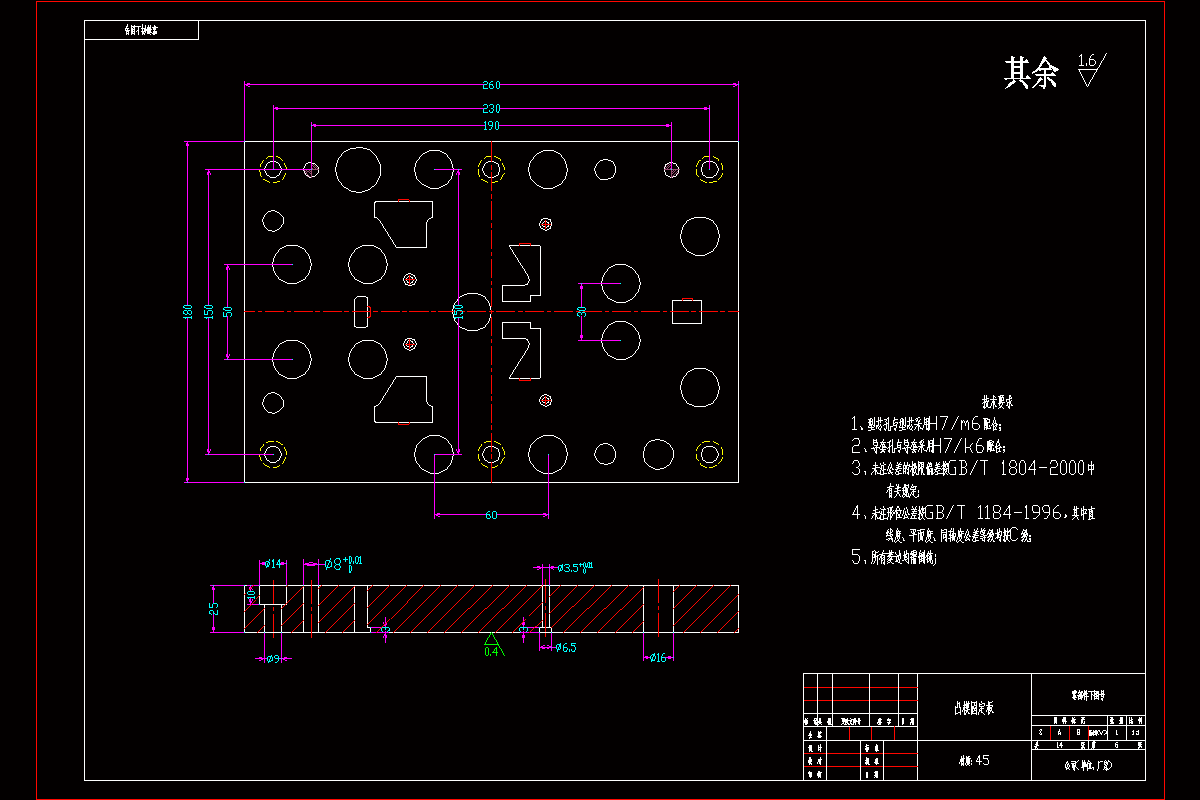The width and height of the screenshot is (1200, 800).
Task: Select the 60 horizontal dimension below plate
Action: [491, 516]
